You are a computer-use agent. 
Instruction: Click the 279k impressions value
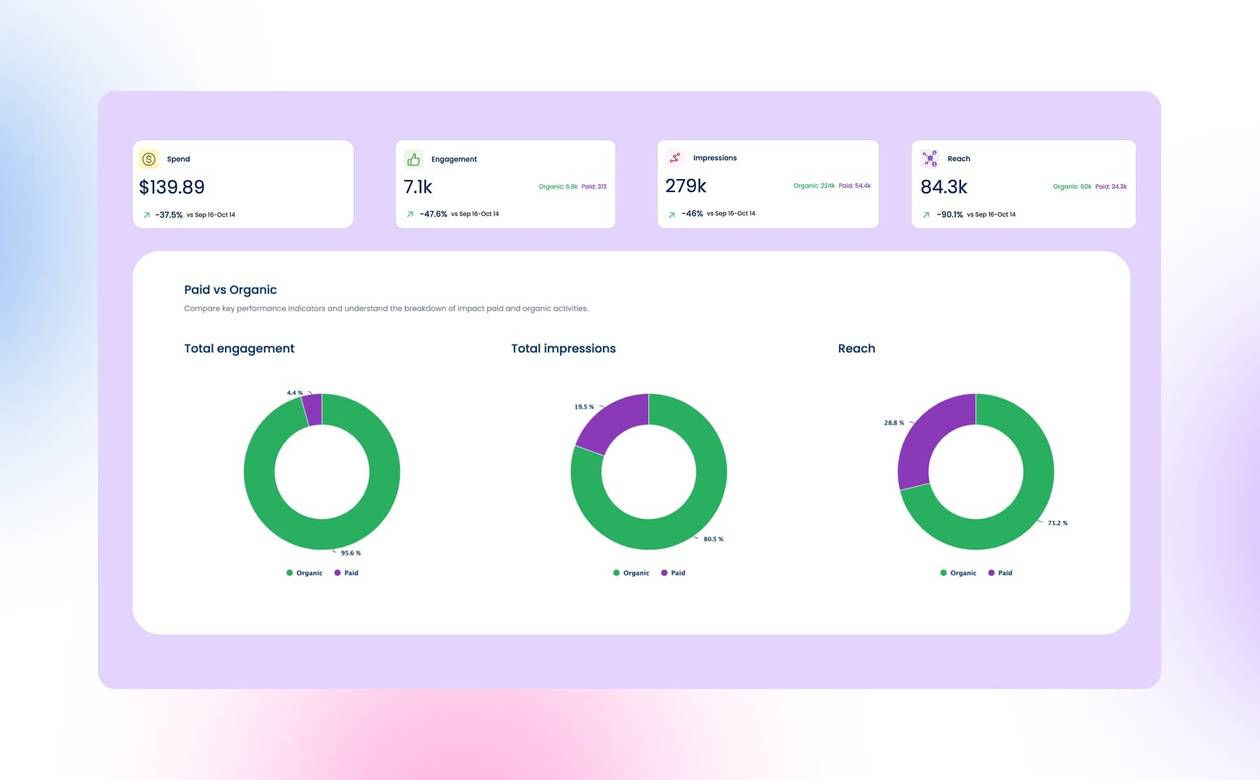686,186
